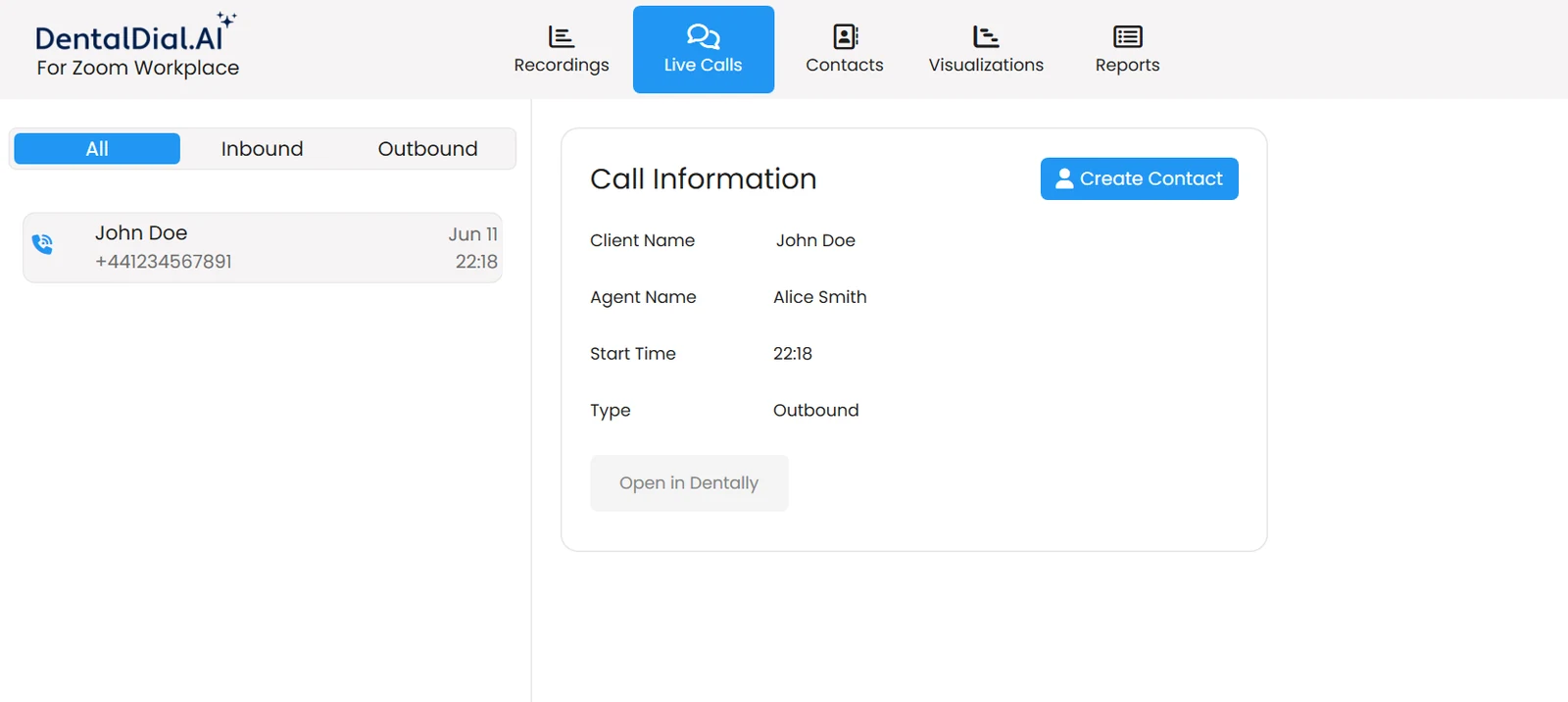
Task: Filter calls by Inbound
Action: tap(262, 149)
